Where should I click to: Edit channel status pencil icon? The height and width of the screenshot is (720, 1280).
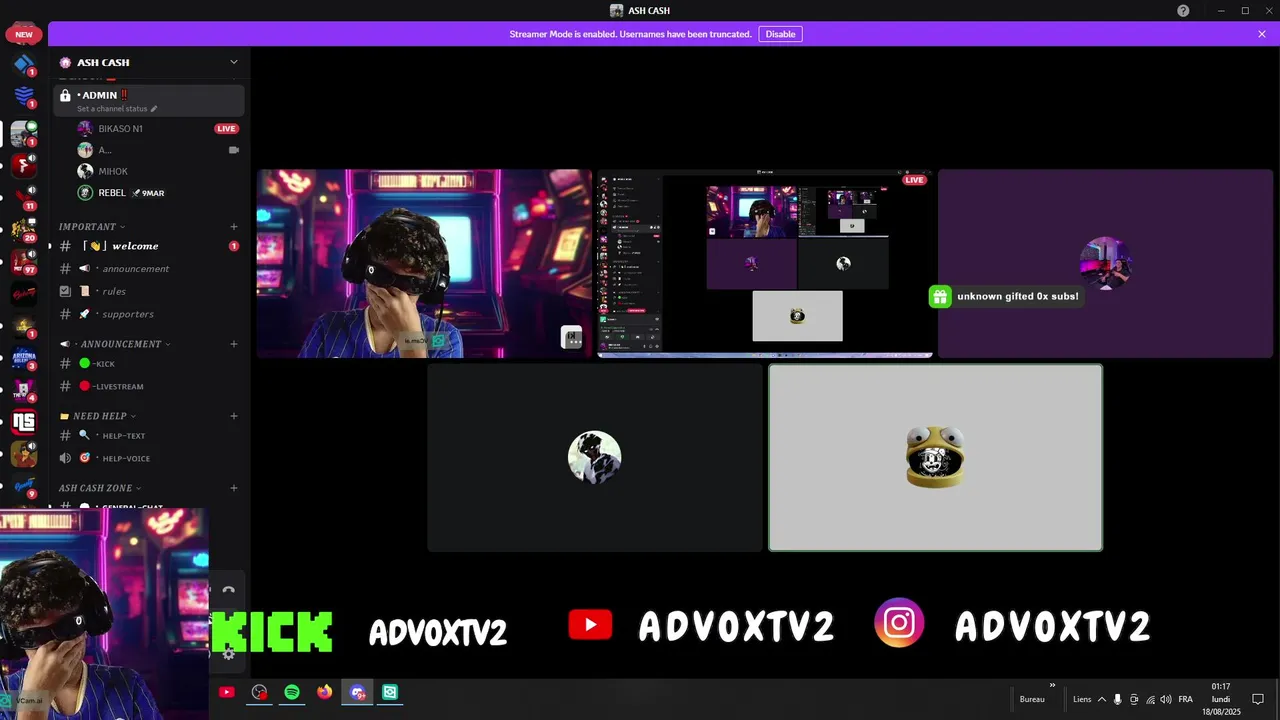[x=154, y=108]
